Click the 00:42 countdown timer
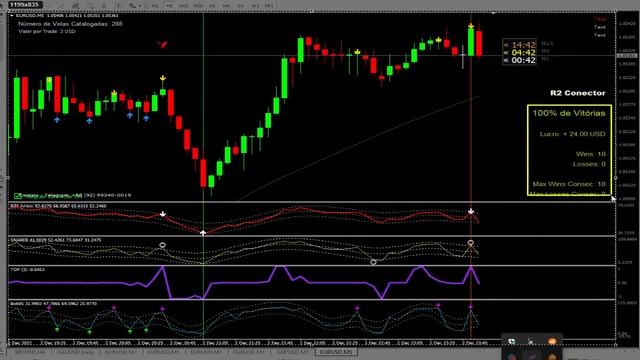Image resolution: width=640 pixels, height=360 pixels. 523,60
